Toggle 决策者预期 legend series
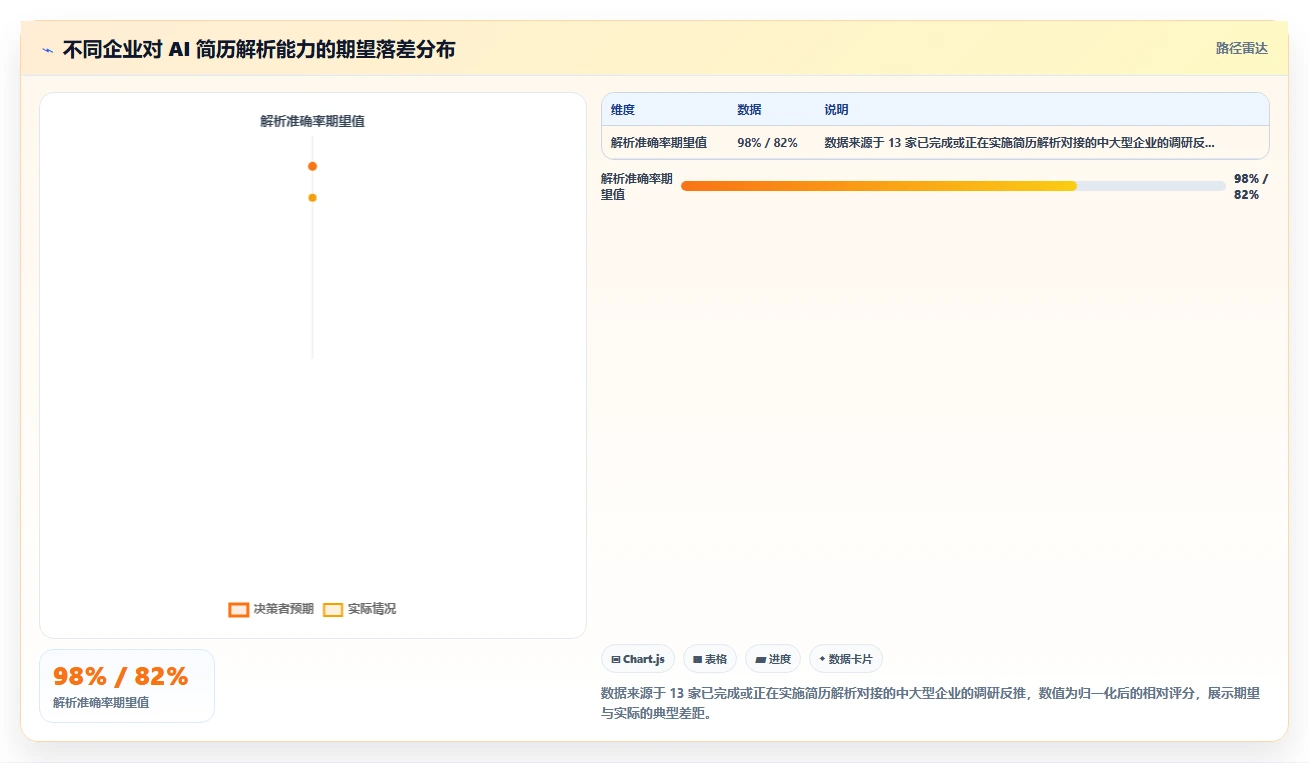Screen dimensions: 1309x763 click(x=271, y=609)
